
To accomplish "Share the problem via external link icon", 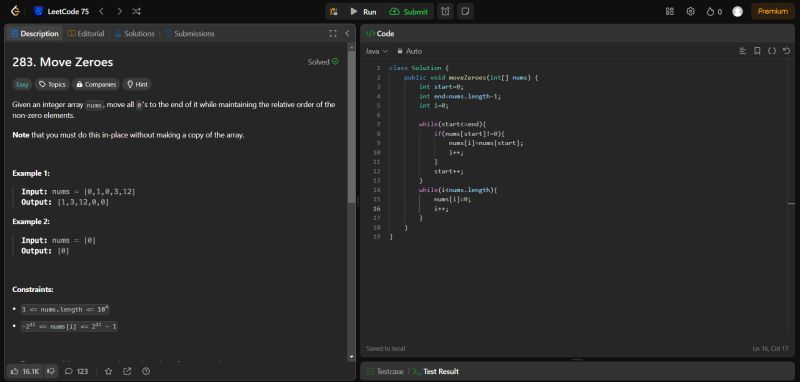I will click(127, 371).
